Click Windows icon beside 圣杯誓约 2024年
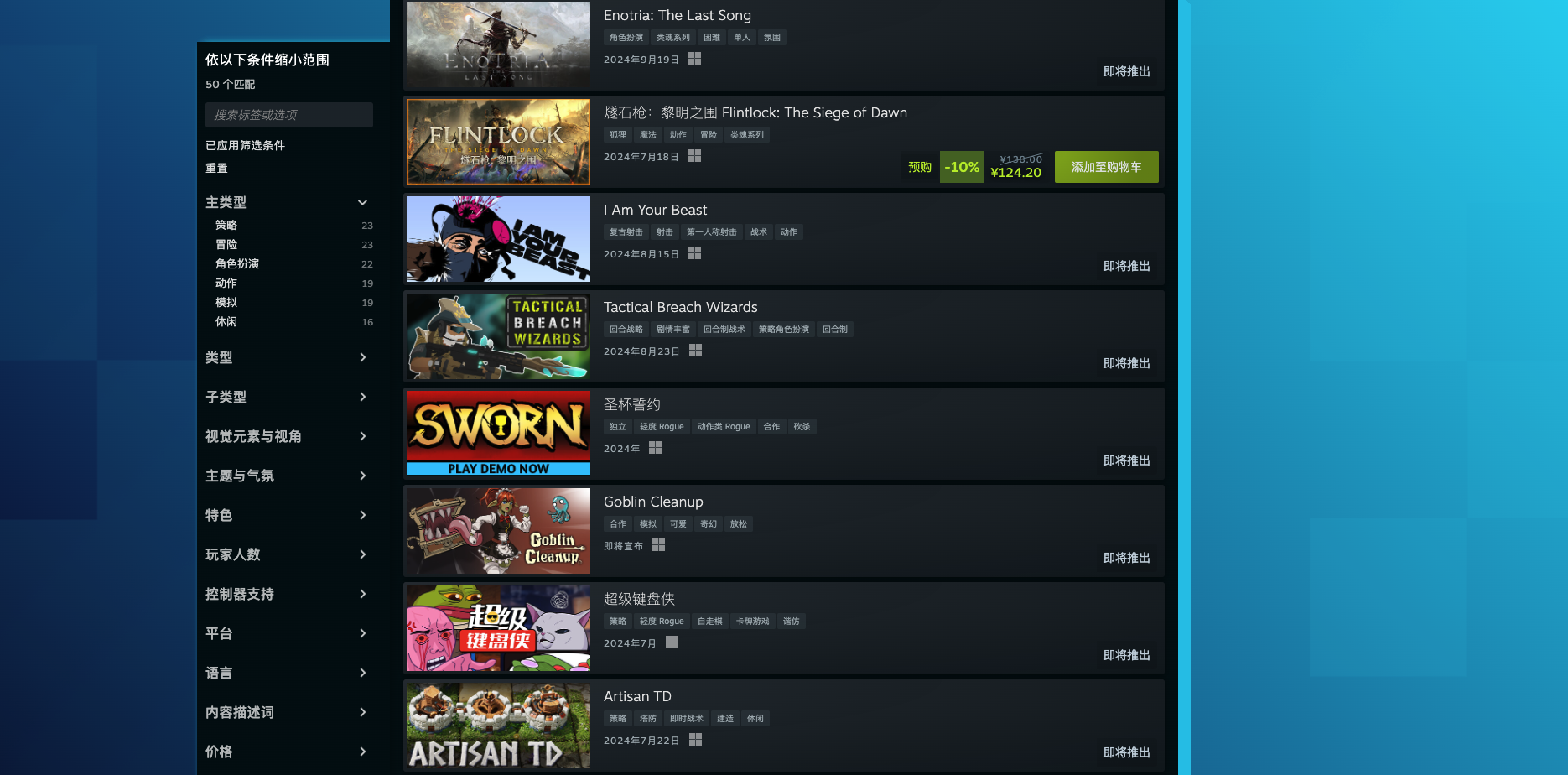Image resolution: width=1568 pixels, height=775 pixels. 655,448
